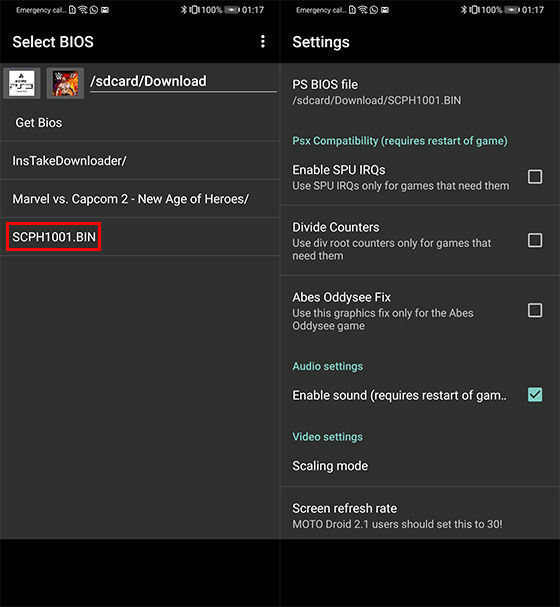Screen dimensions: 560x607
Task: Select the SCPH1001.BIN file
Action: [x=54, y=237]
